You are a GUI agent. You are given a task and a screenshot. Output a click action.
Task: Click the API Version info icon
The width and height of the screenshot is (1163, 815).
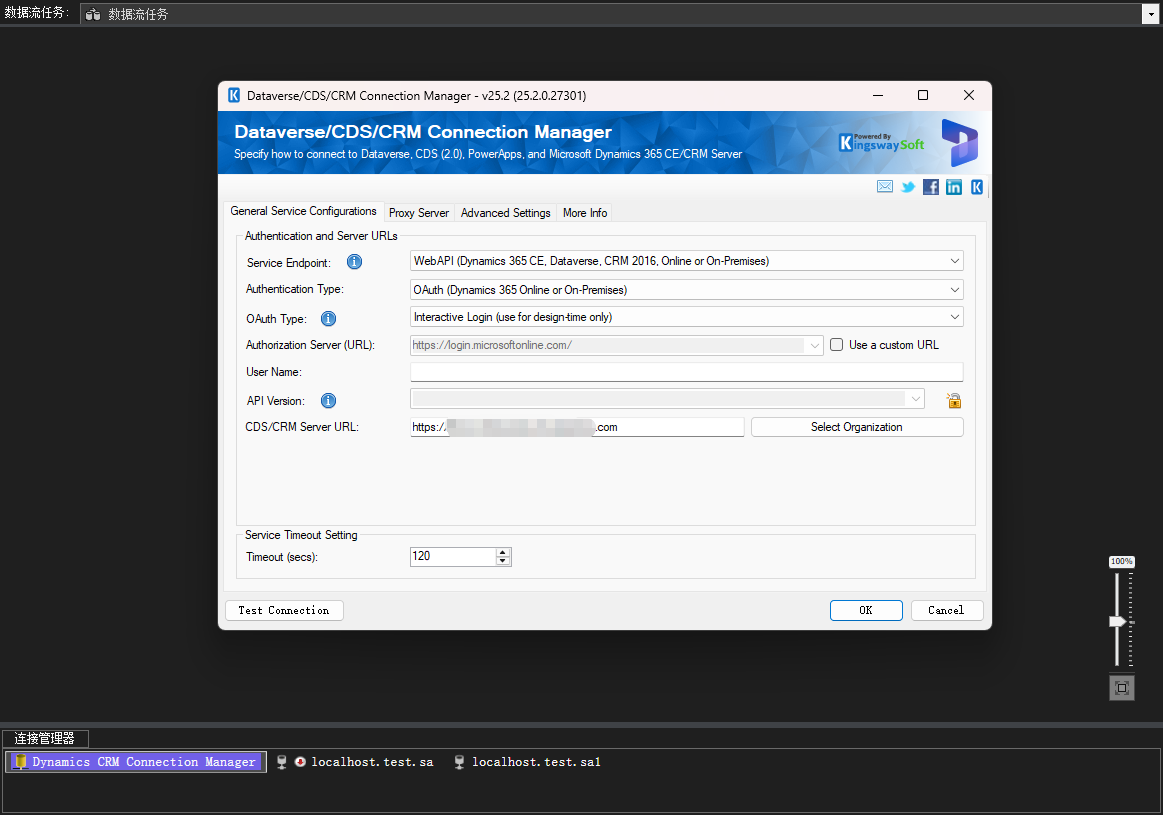click(329, 400)
